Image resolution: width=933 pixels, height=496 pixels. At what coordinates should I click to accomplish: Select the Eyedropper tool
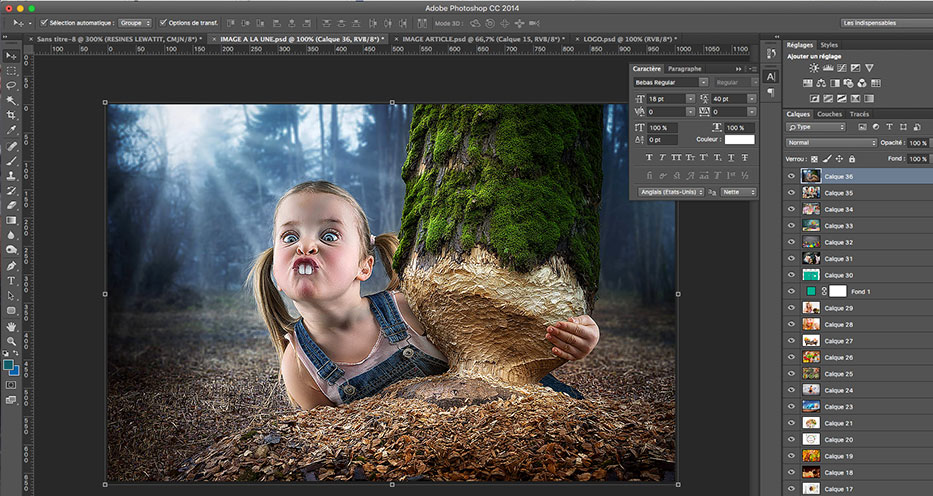(11, 130)
